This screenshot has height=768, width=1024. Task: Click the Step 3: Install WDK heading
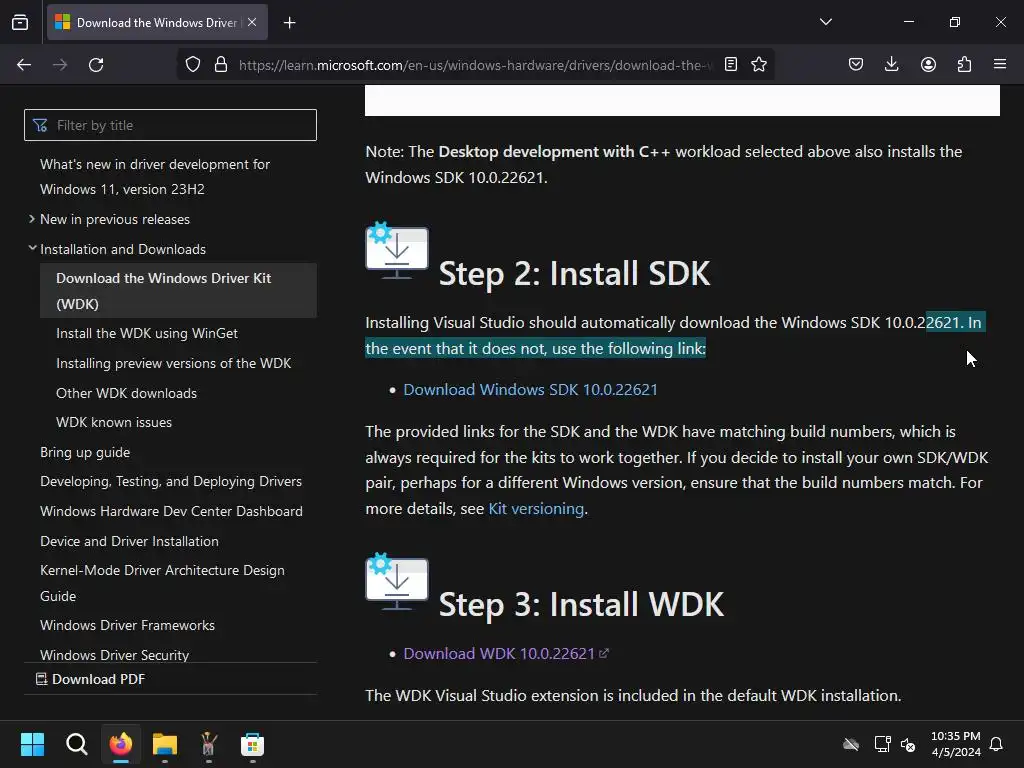(581, 604)
